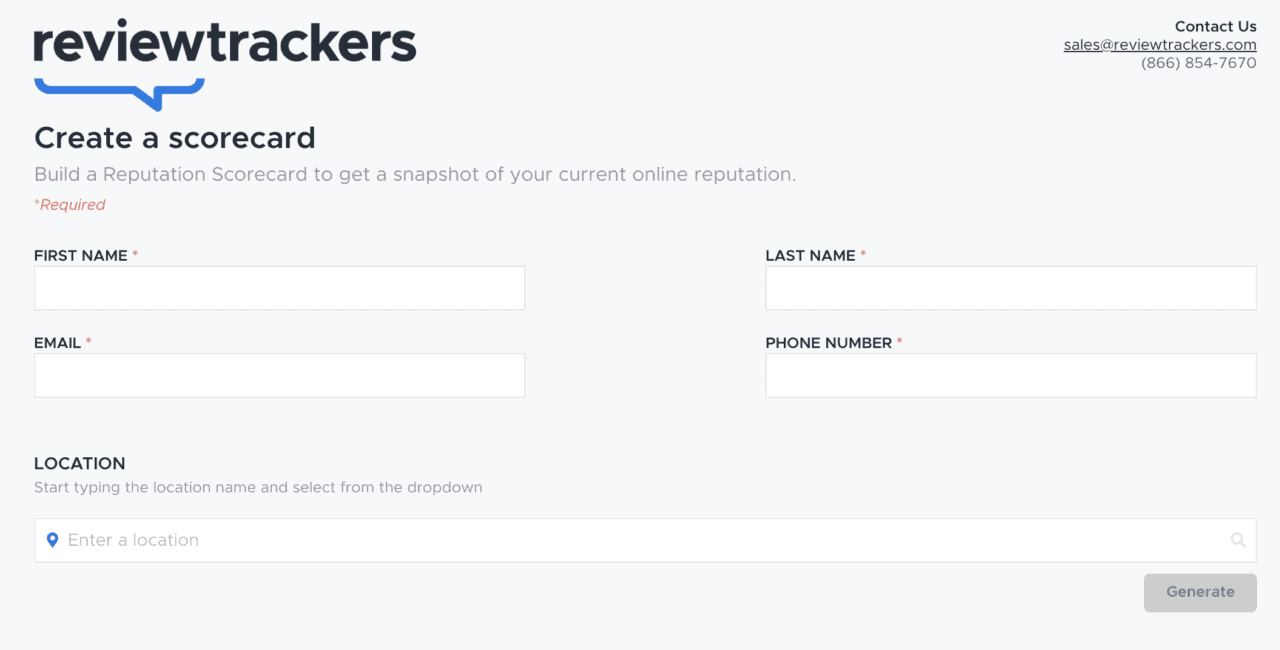Click the magnifier search icon in location field
This screenshot has width=1280, height=650.
(x=1238, y=540)
